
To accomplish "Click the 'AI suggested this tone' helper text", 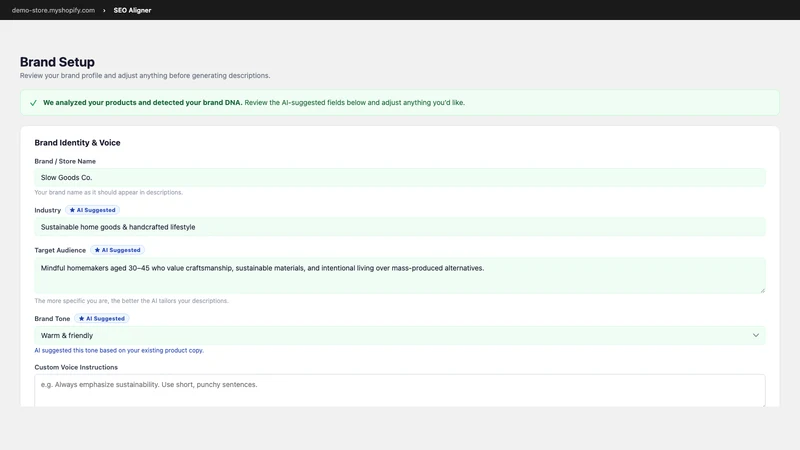I will [119, 351].
